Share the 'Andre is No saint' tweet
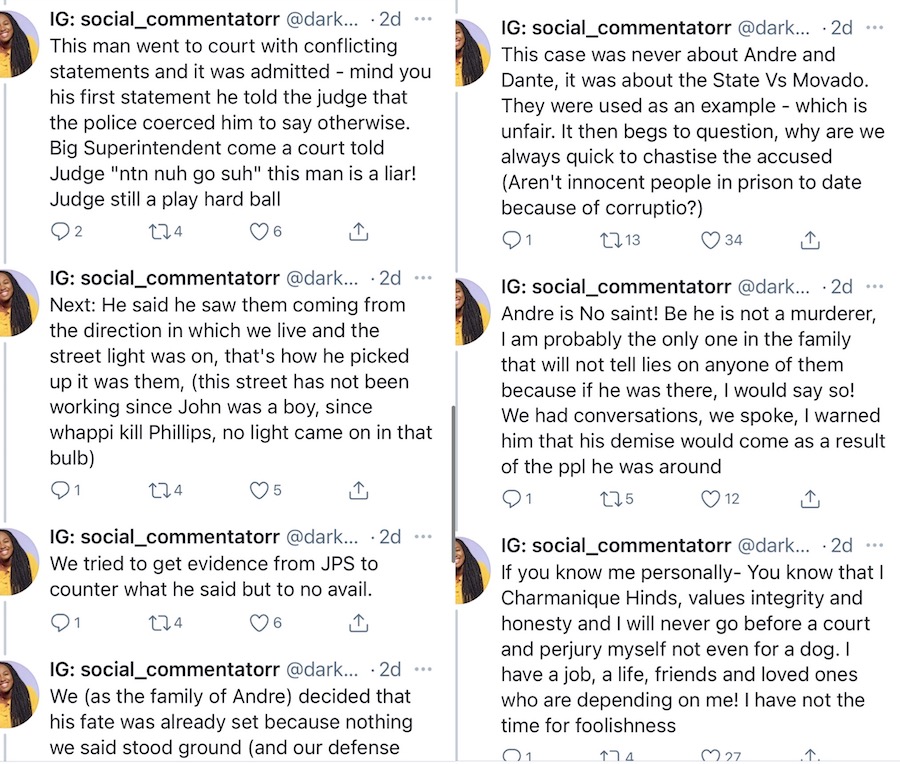900x764 pixels. pos(810,499)
